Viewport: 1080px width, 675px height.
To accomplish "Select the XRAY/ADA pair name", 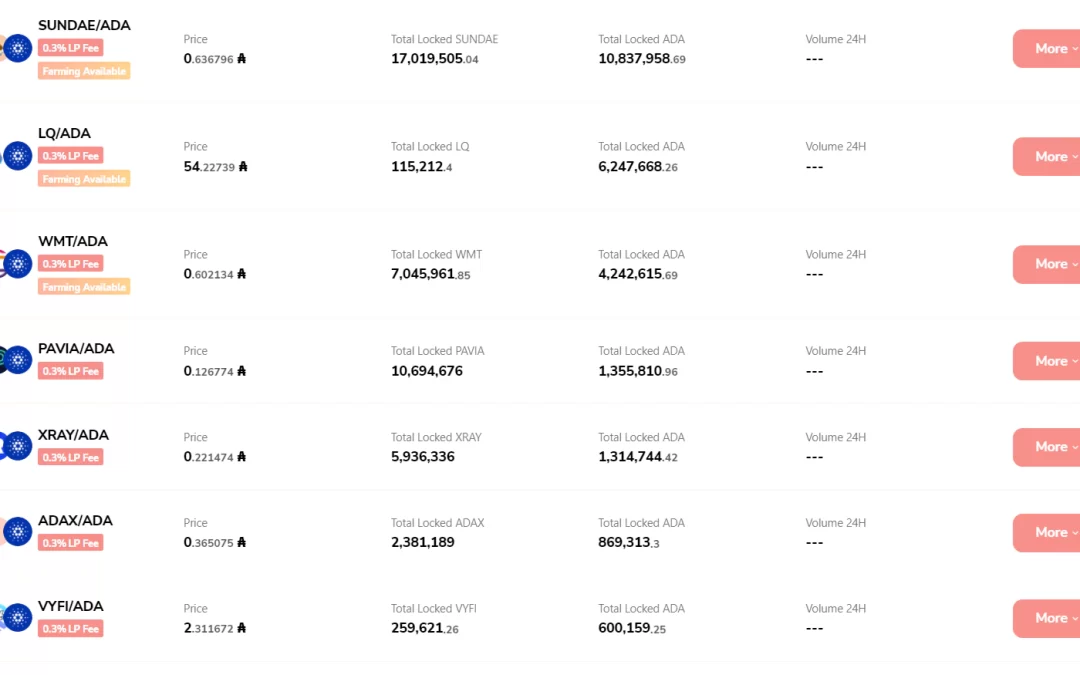I will click(x=73, y=435).
